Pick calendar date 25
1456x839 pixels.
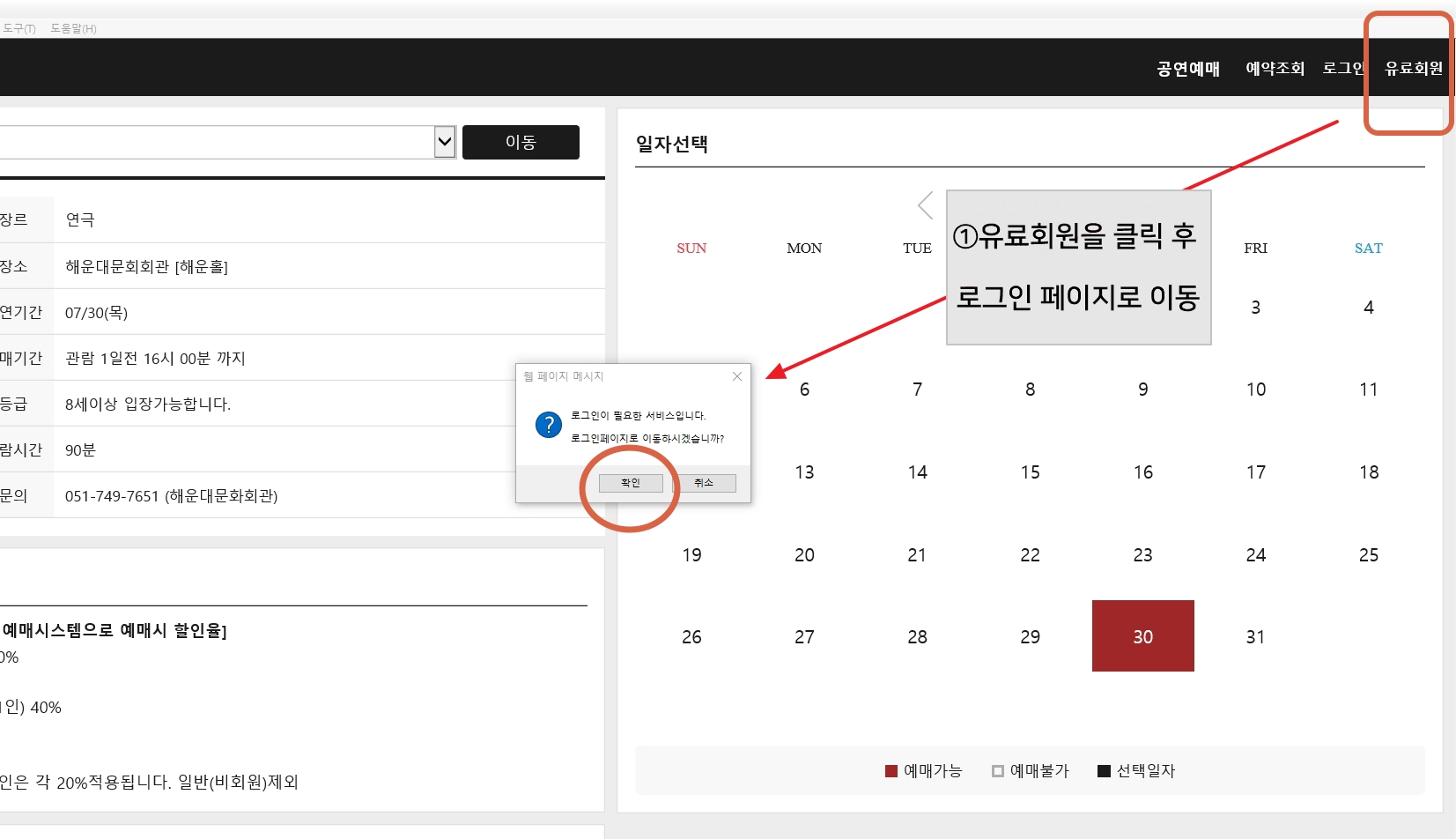(x=1368, y=555)
